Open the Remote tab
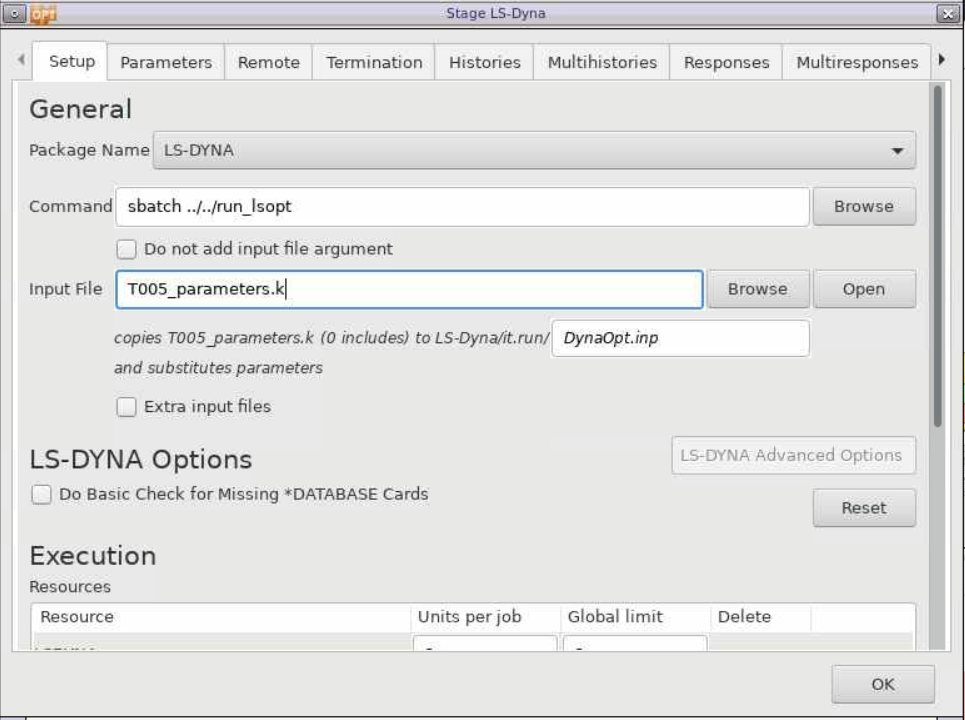Viewport: 965px width, 720px height. coord(268,62)
